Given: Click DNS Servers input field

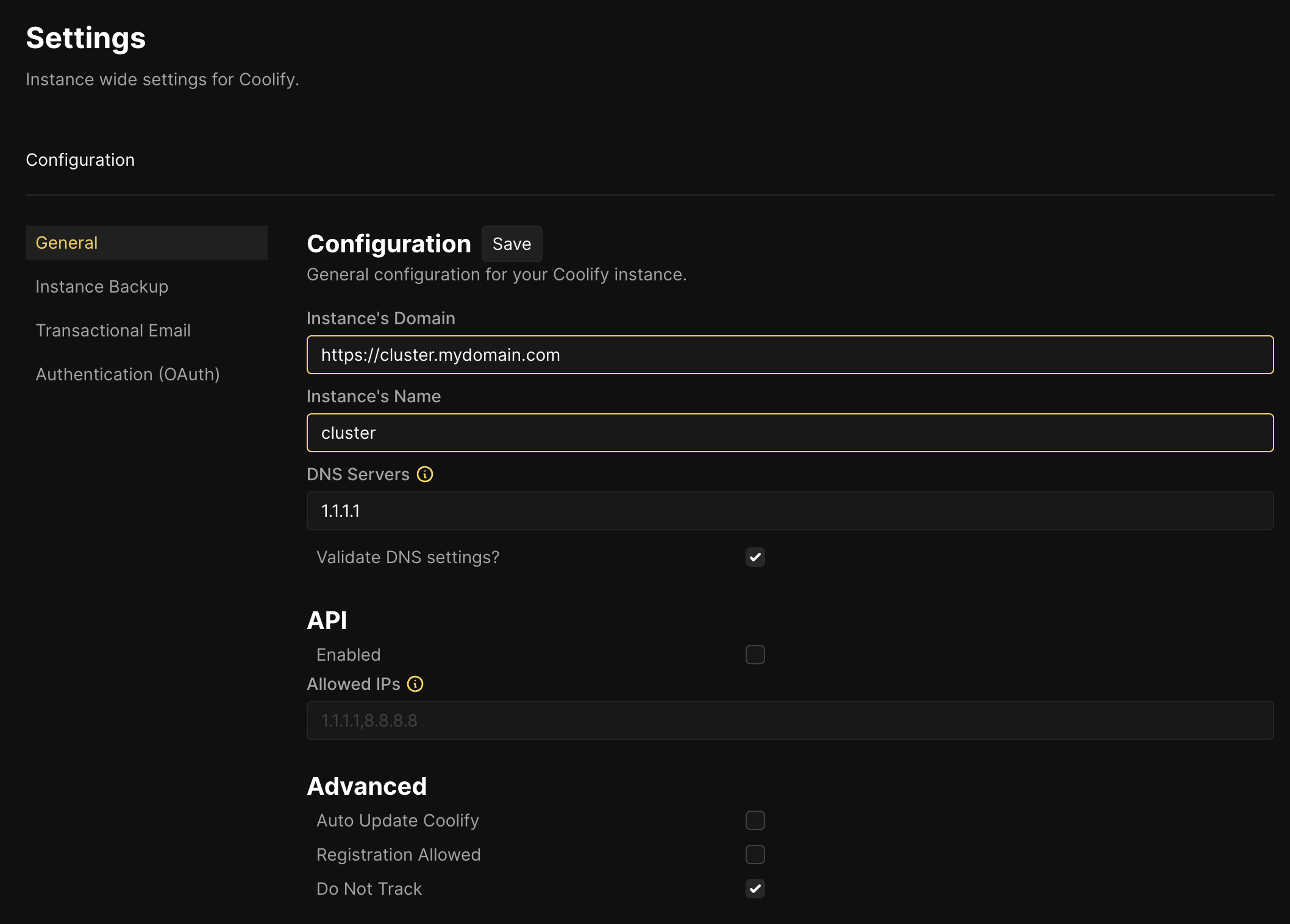Looking at the screenshot, I should (x=790, y=511).
